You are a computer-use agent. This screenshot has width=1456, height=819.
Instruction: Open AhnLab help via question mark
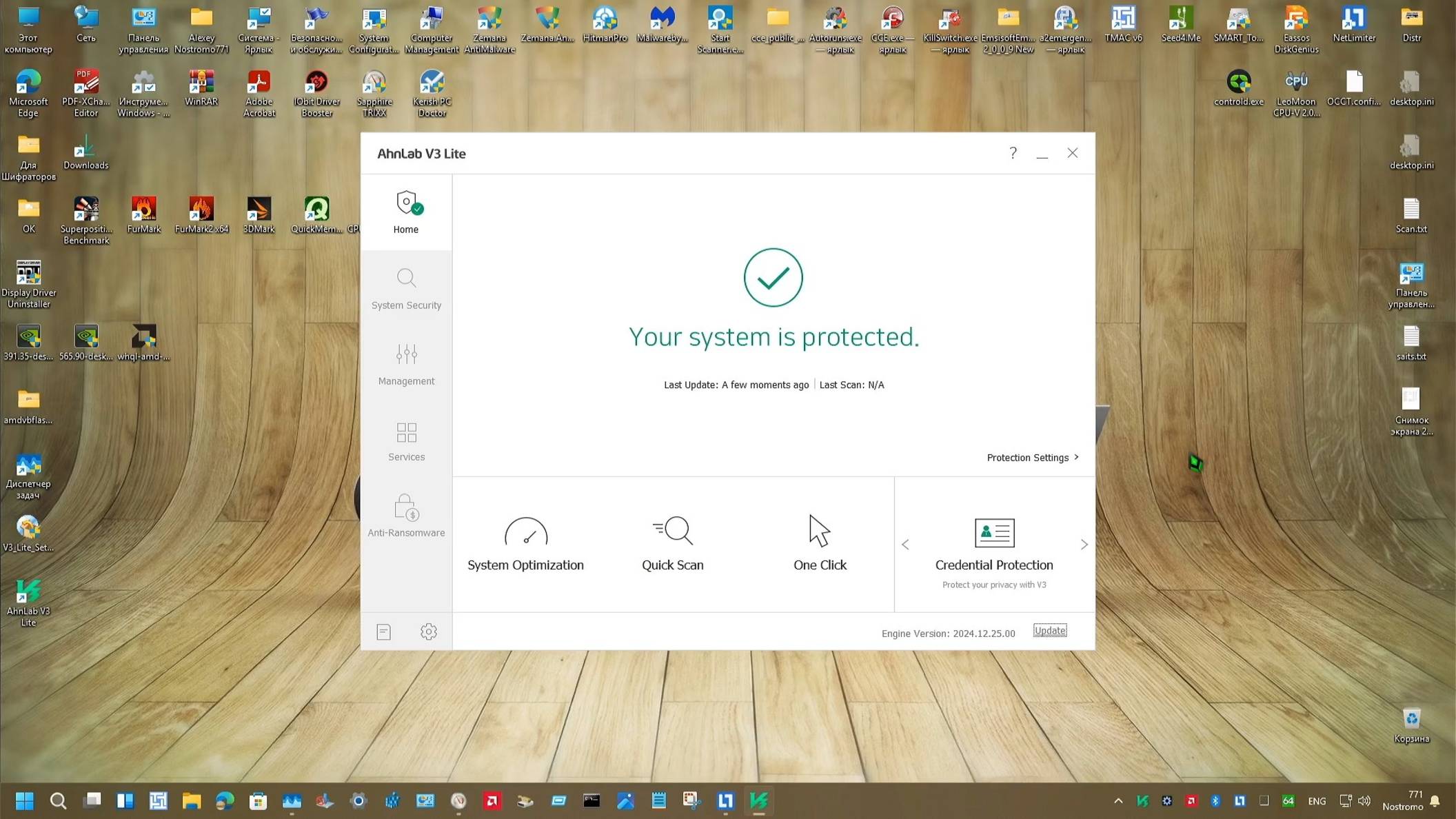(1013, 153)
